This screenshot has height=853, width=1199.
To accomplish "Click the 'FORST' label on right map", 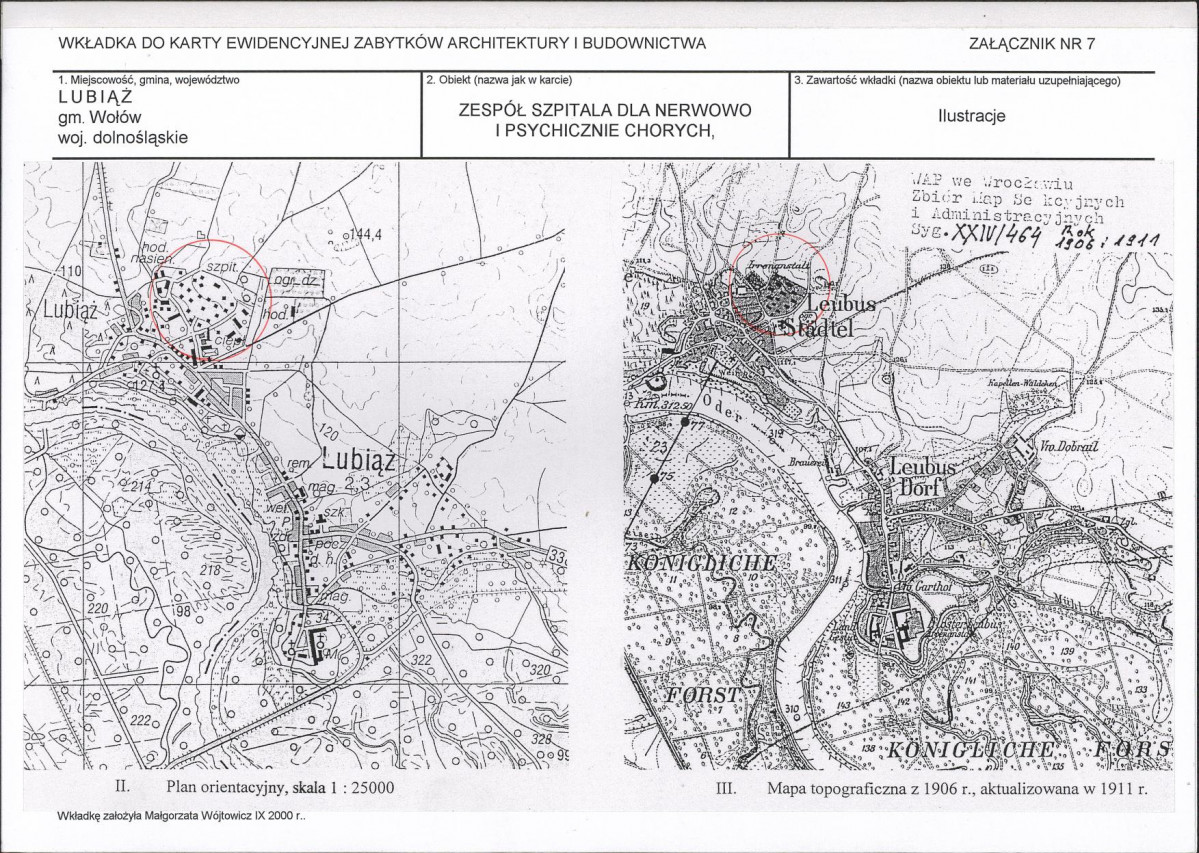I will (703, 696).
